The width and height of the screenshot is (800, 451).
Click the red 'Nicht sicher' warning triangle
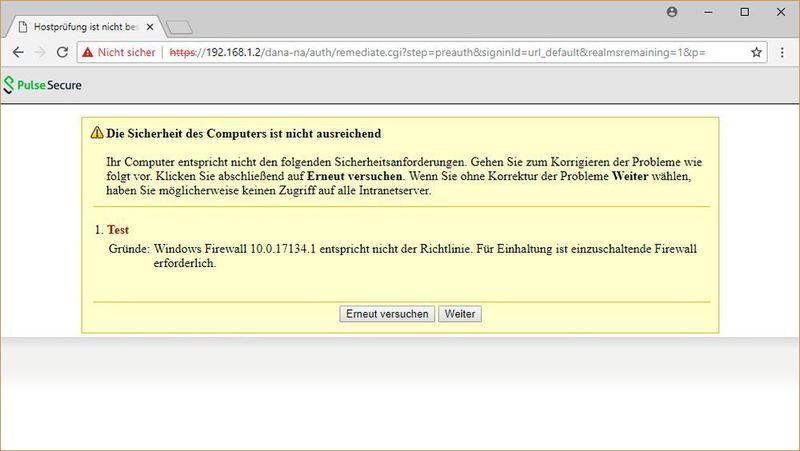click(x=88, y=52)
